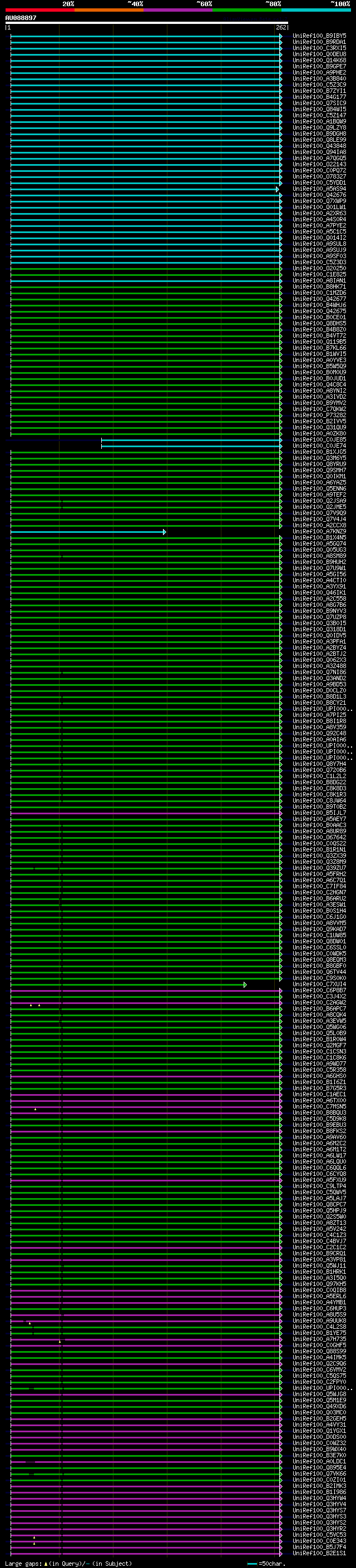The image size is (356, 1568).
Task: Select the UniRef100_A2CCX8 label
Action: point(319,526)
